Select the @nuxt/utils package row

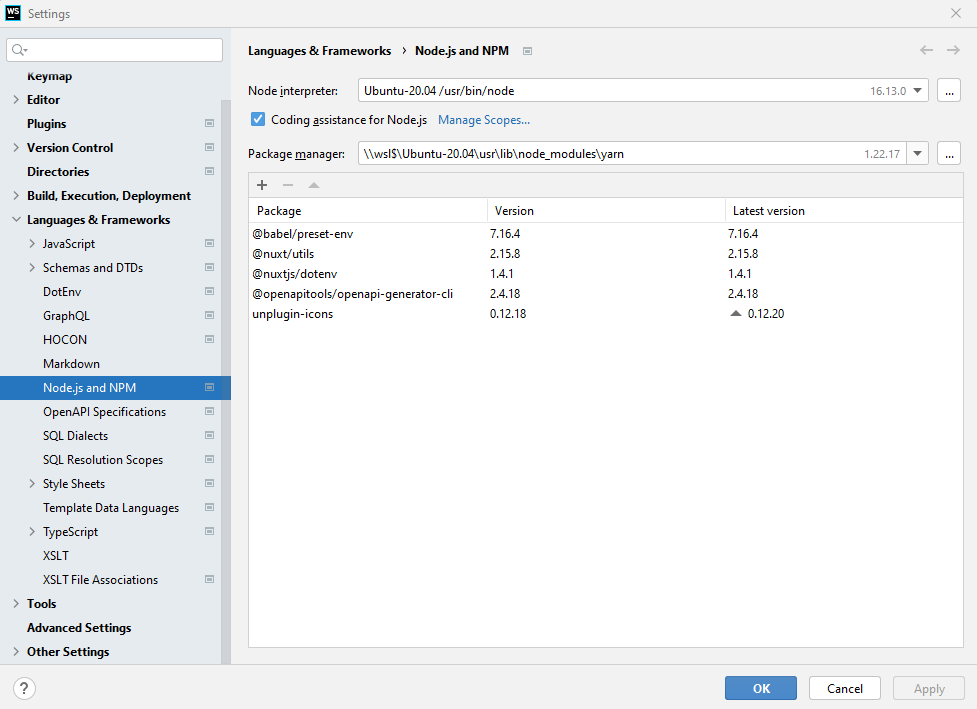[x=606, y=254]
